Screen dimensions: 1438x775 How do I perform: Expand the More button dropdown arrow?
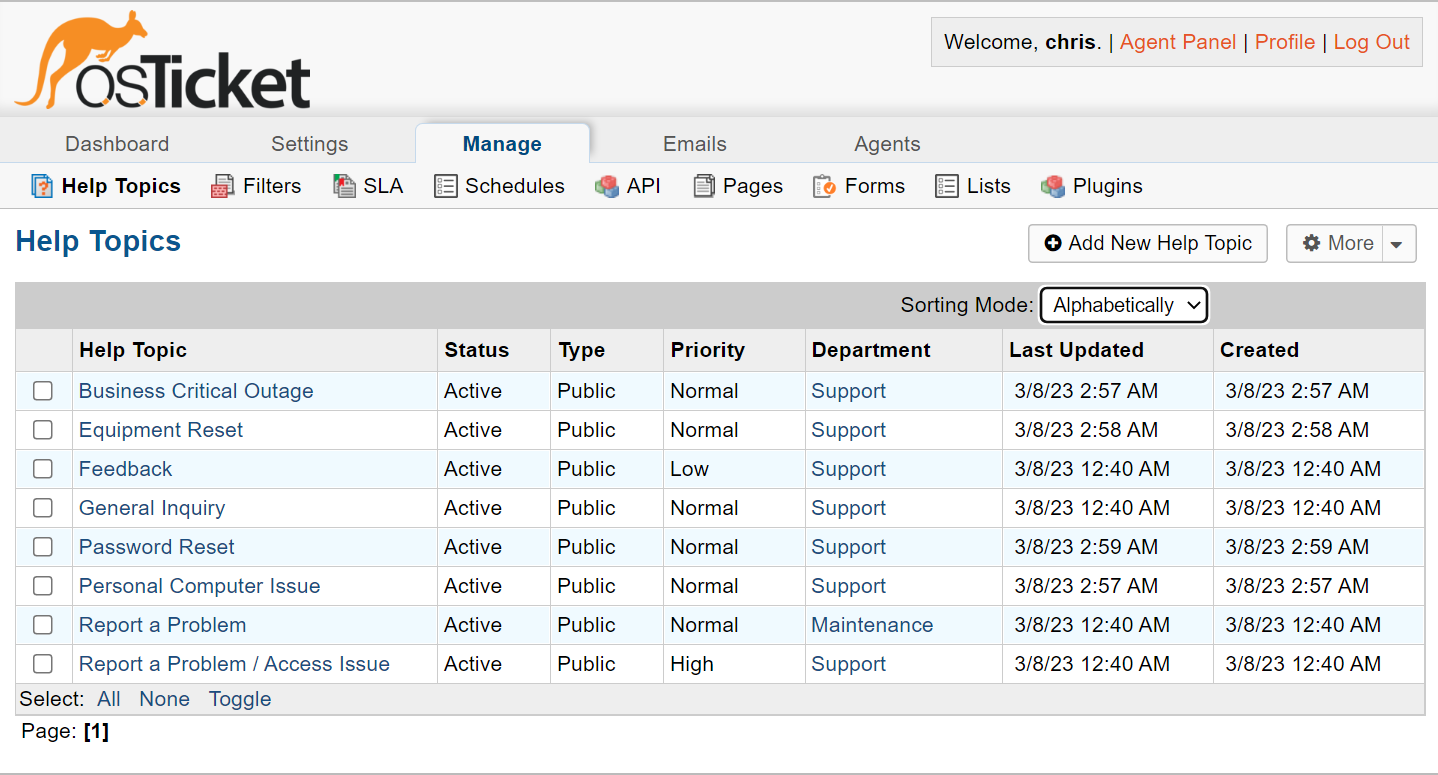click(1399, 244)
